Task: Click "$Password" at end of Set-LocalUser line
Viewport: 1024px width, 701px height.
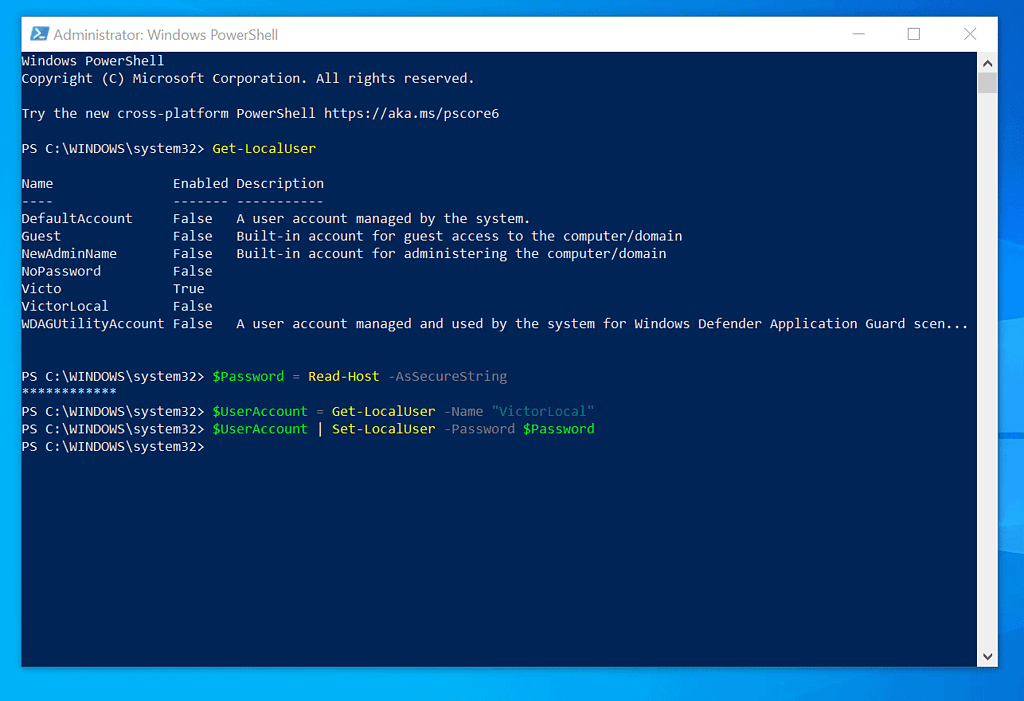Action: [x=559, y=429]
